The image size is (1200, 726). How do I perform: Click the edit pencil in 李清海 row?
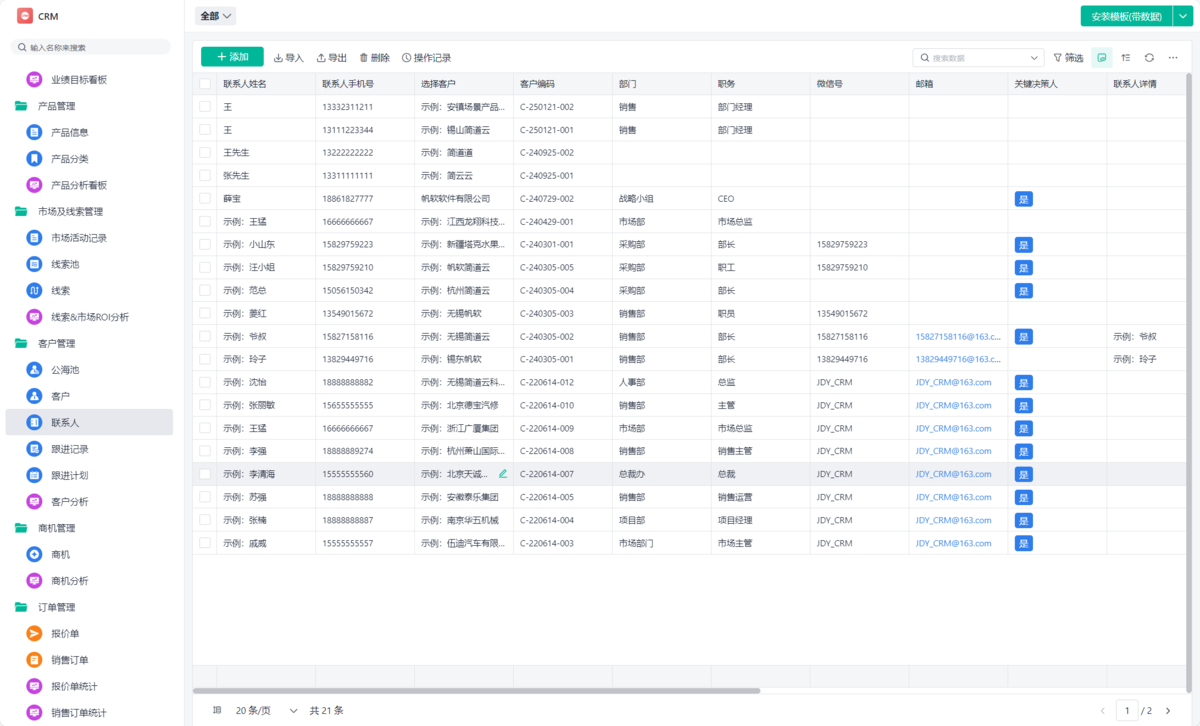503,474
